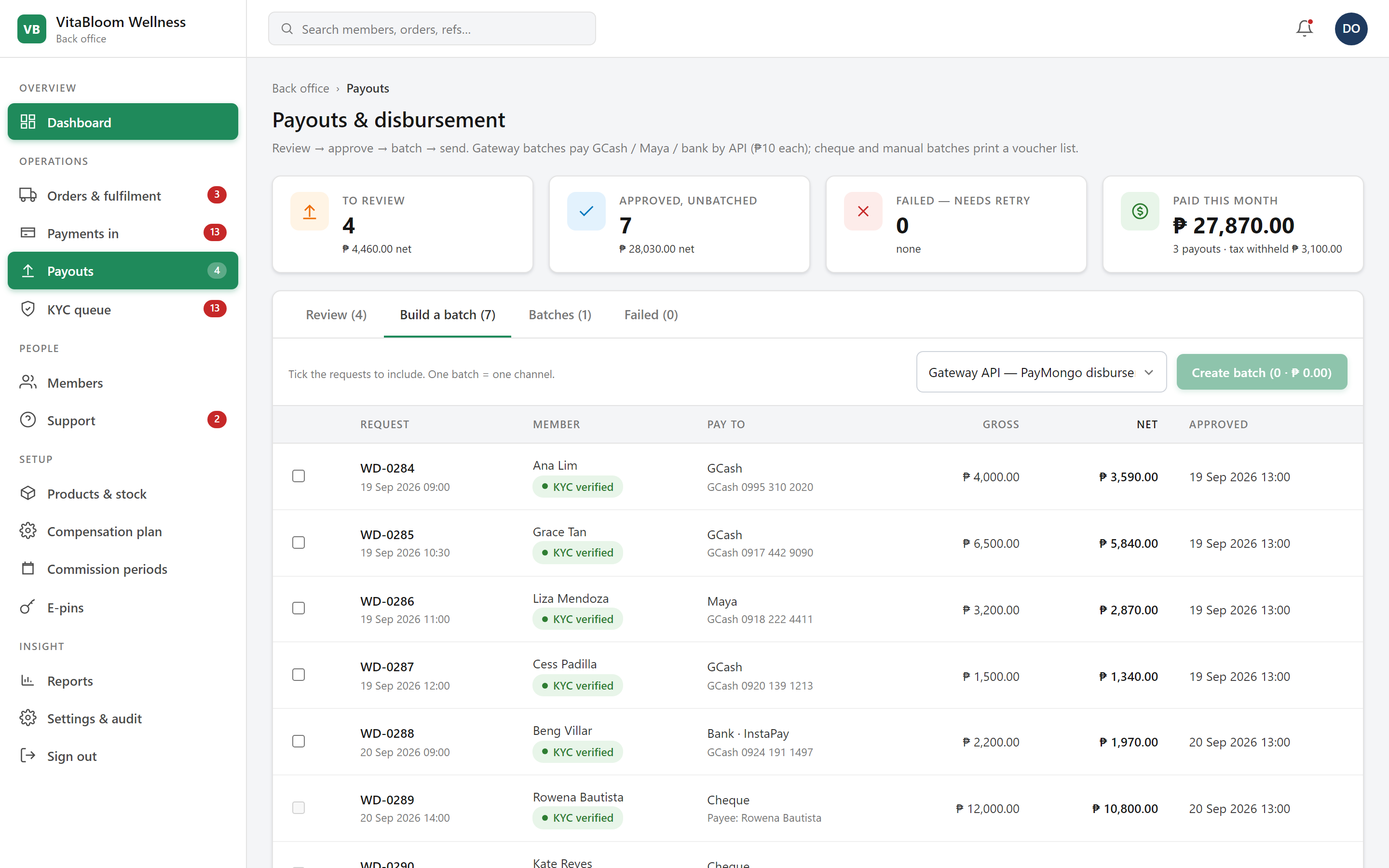Image resolution: width=1389 pixels, height=868 pixels.
Task: Click the Settings & audit gear icon
Action: (x=27, y=718)
